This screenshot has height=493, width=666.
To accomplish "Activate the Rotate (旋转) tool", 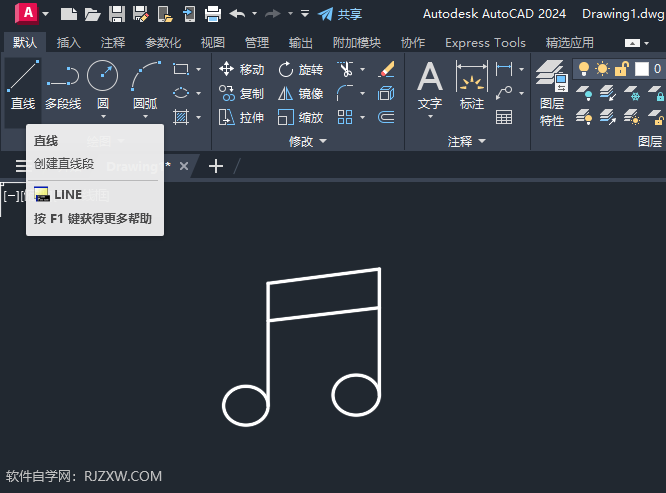I will click(301, 69).
